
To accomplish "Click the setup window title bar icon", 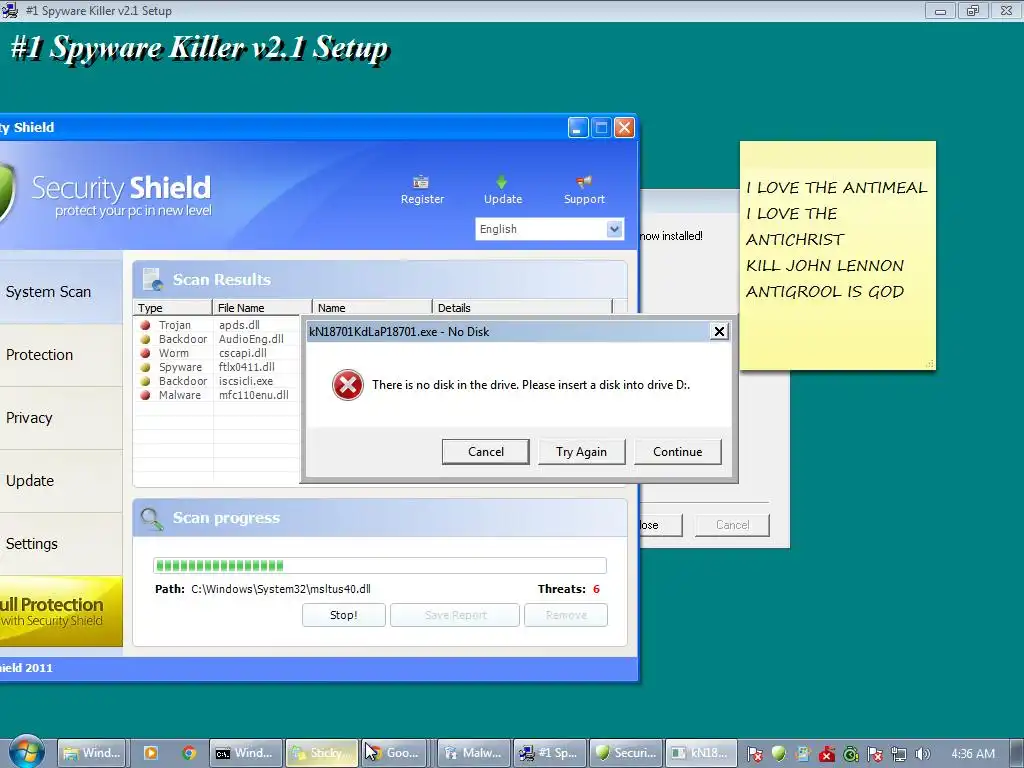I will (10, 10).
